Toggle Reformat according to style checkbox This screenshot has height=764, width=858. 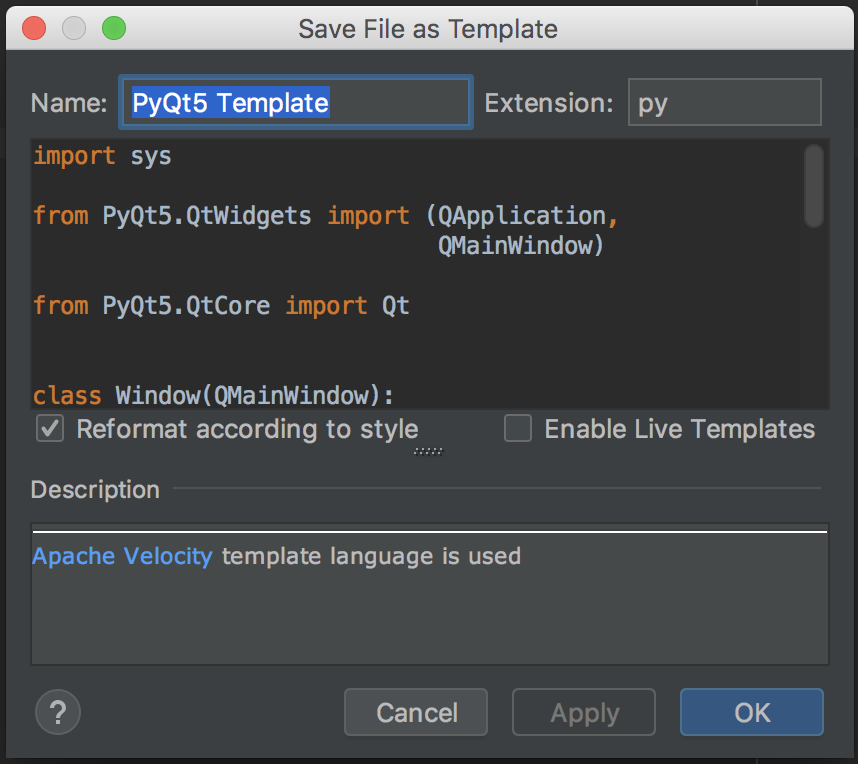click(x=50, y=428)
